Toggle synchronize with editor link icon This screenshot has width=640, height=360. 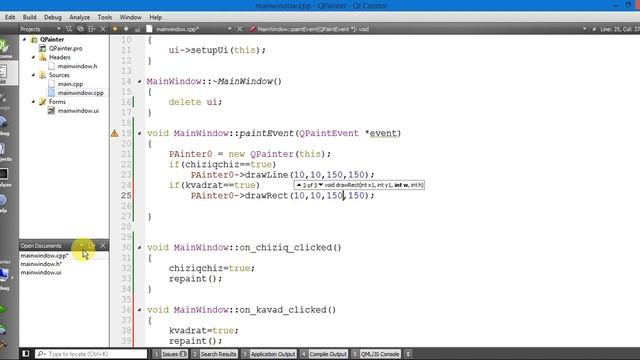80,29
